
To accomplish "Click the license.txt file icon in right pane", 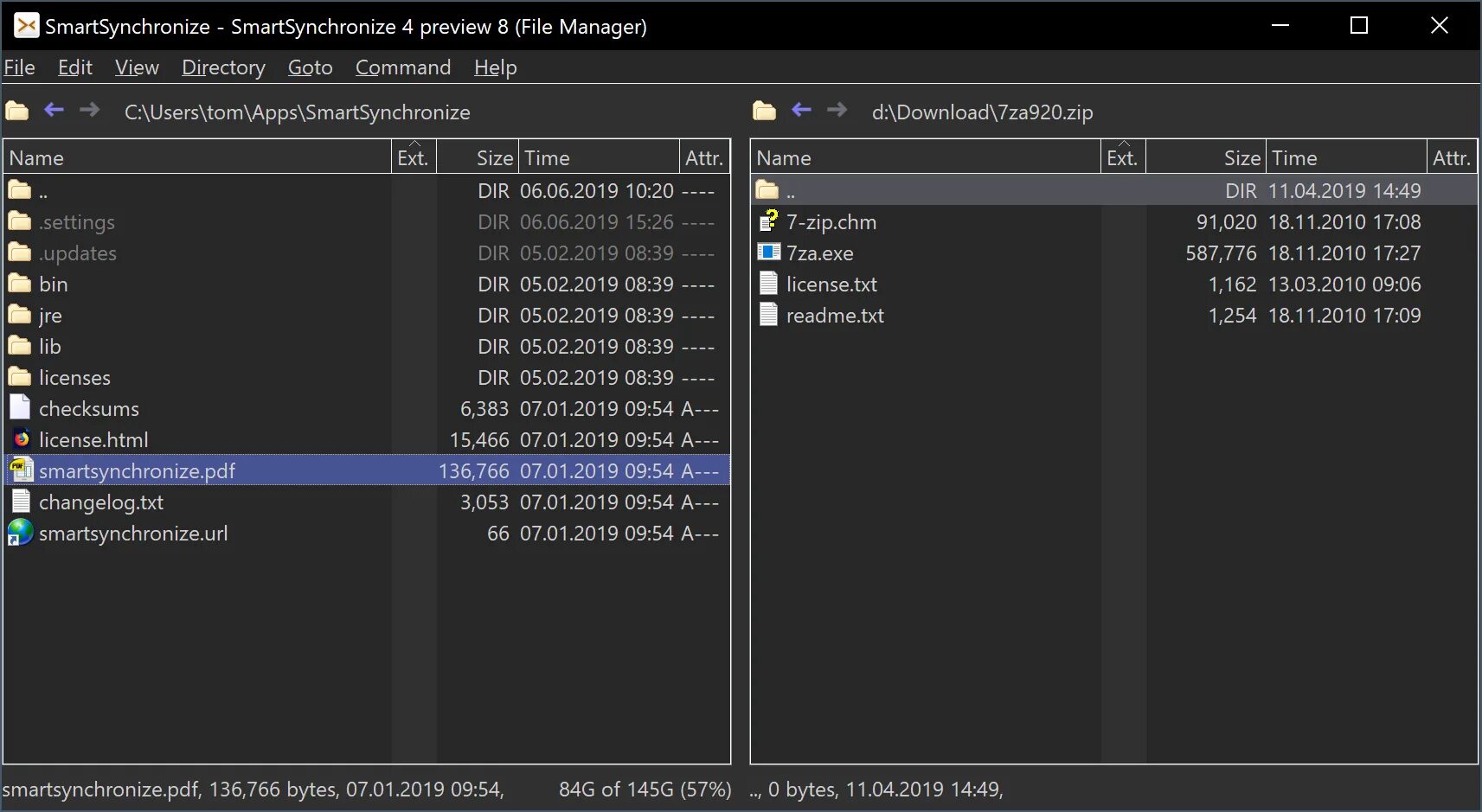I will coord(768,284).
